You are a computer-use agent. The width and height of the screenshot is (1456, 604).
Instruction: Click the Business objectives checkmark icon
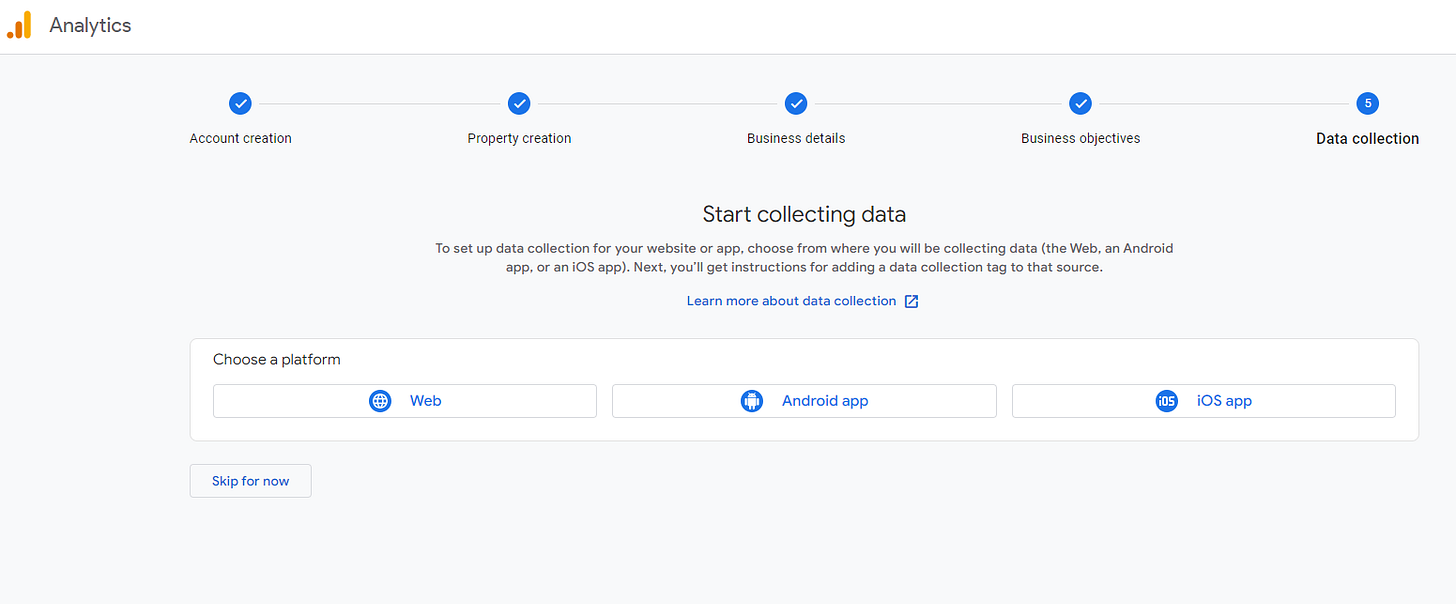1081,103
